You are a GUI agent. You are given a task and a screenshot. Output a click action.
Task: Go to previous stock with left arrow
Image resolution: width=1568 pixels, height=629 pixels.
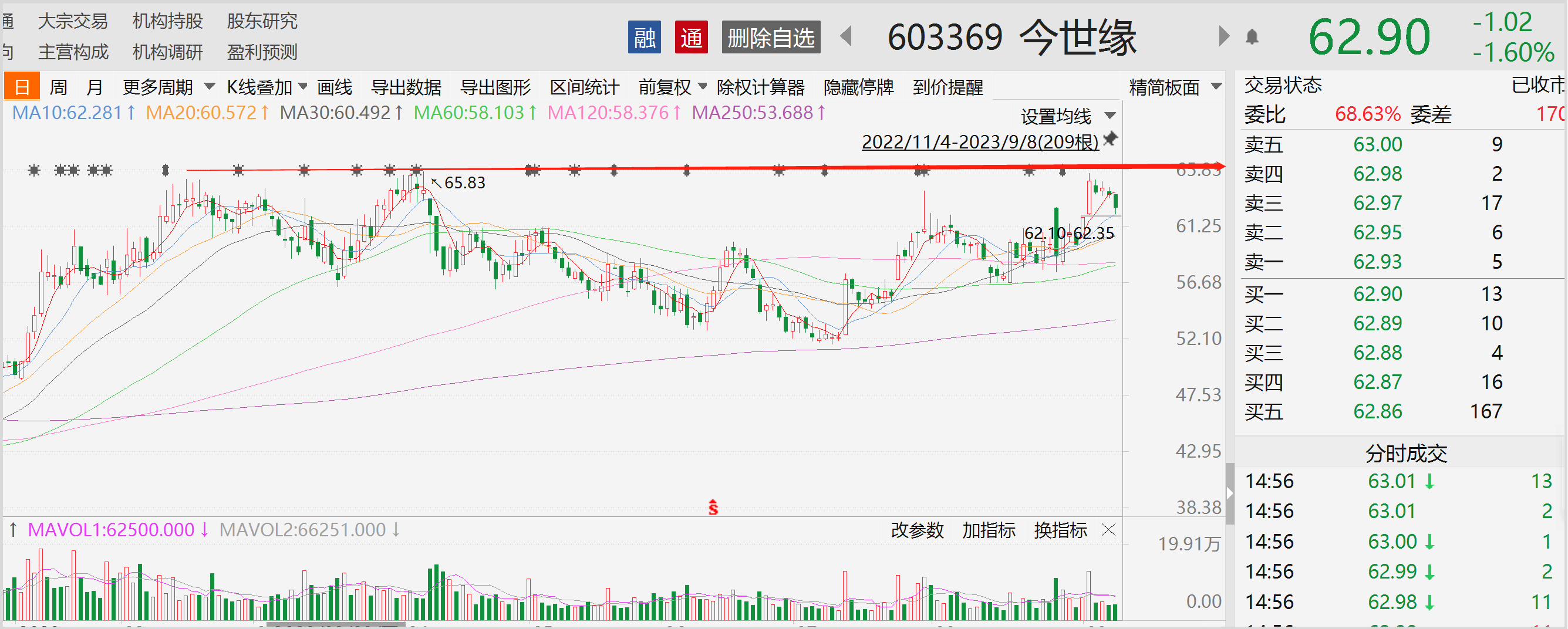pyautogui.click(x=845, y=36)
